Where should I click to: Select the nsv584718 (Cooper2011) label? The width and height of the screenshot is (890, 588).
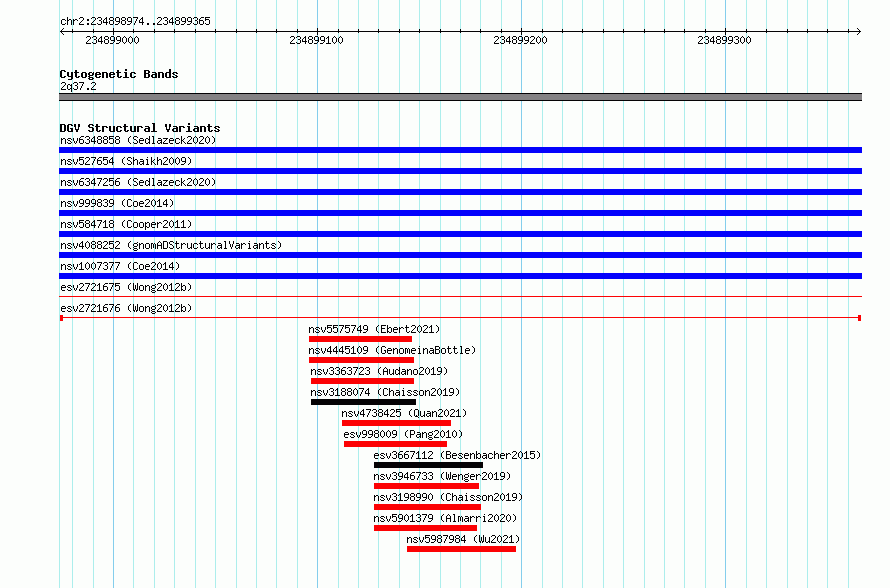pos(126,224)
